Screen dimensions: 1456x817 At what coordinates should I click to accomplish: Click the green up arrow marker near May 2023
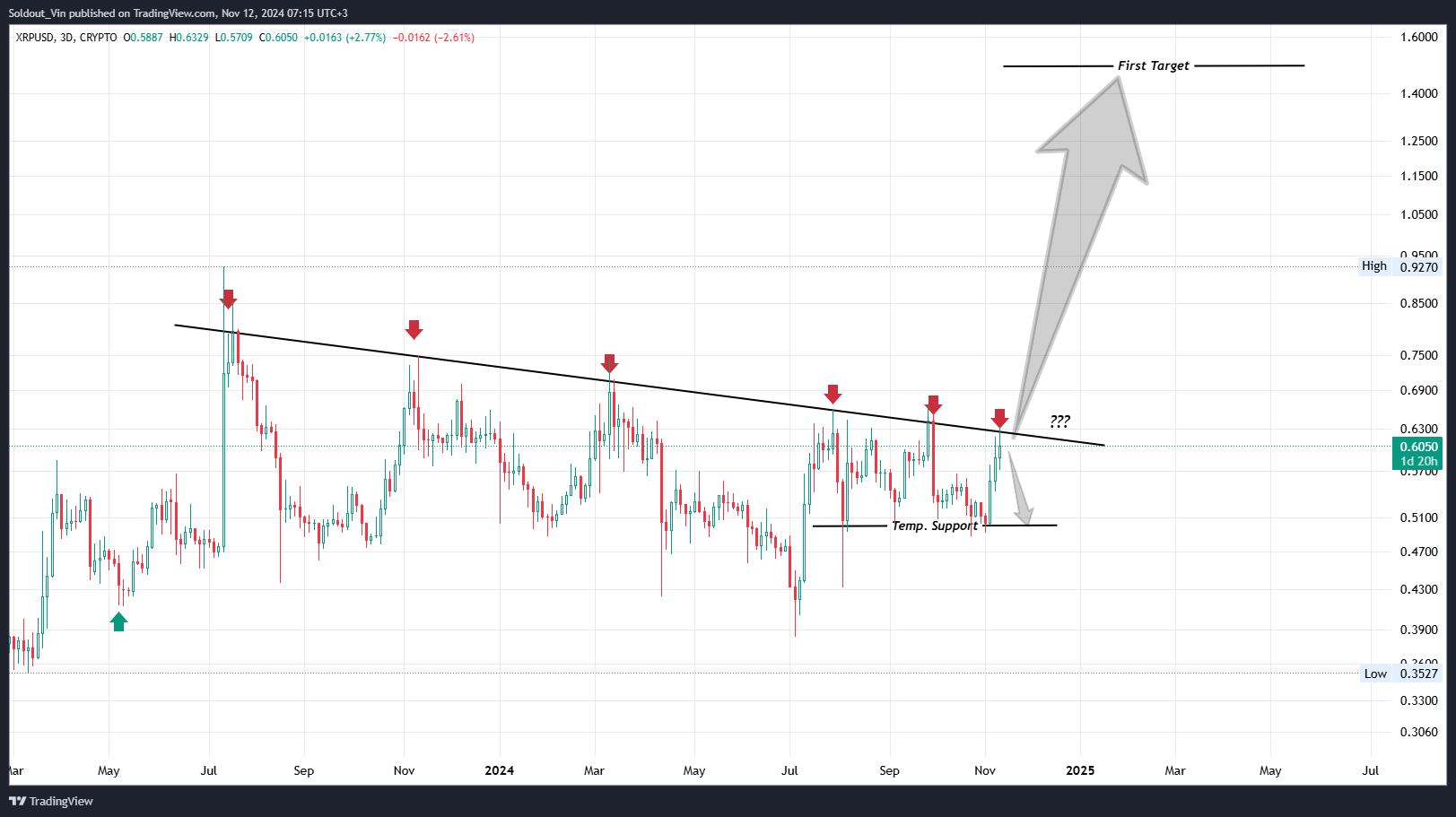(x=118, y=621)
